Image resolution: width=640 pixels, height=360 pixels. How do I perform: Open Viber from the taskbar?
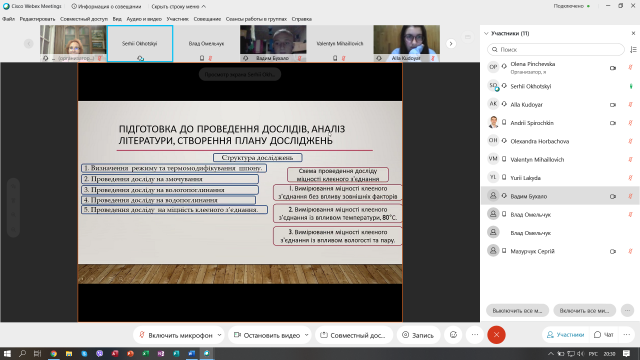(99, 353)
